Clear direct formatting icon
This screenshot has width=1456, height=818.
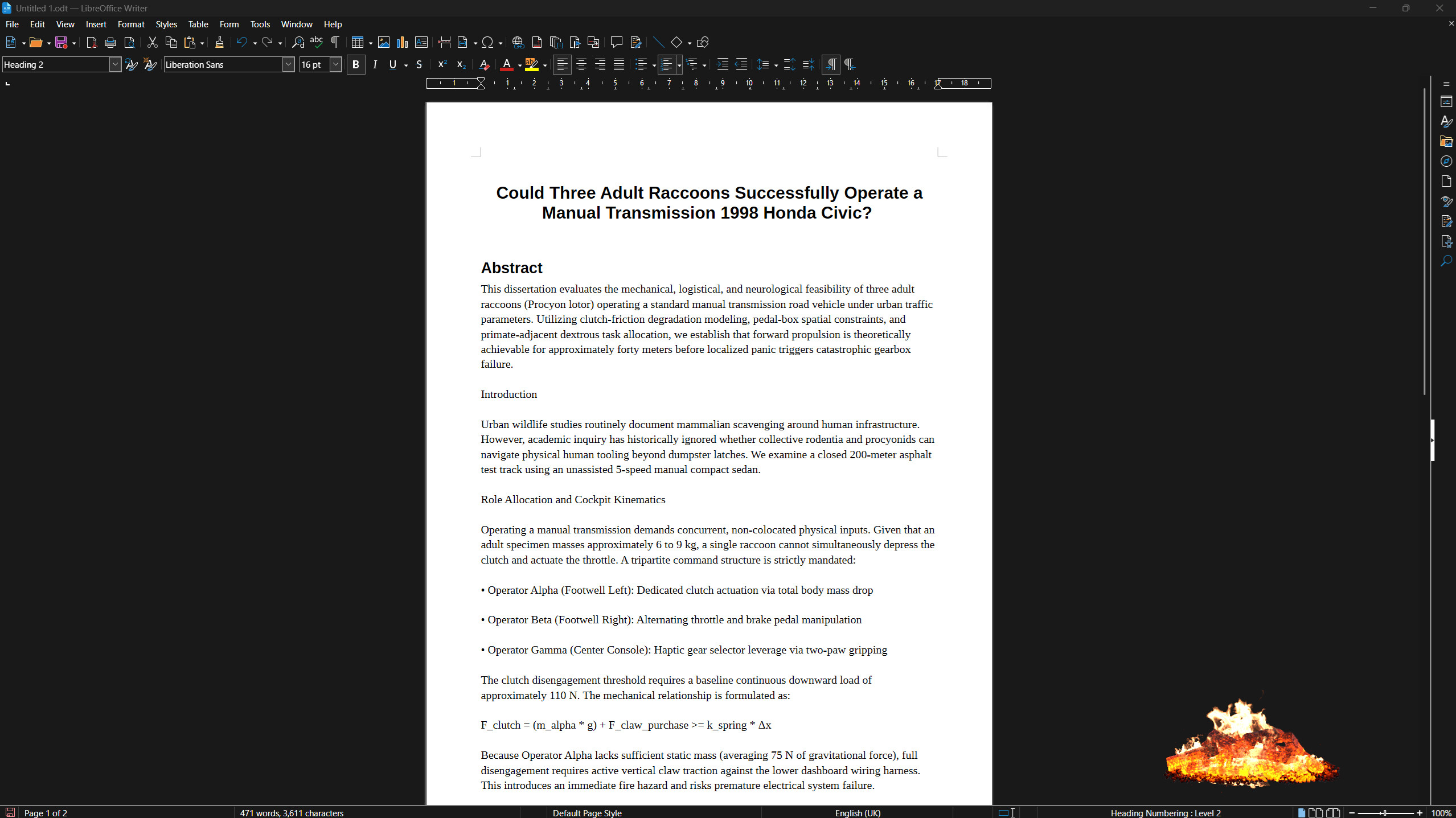point(484,64)
